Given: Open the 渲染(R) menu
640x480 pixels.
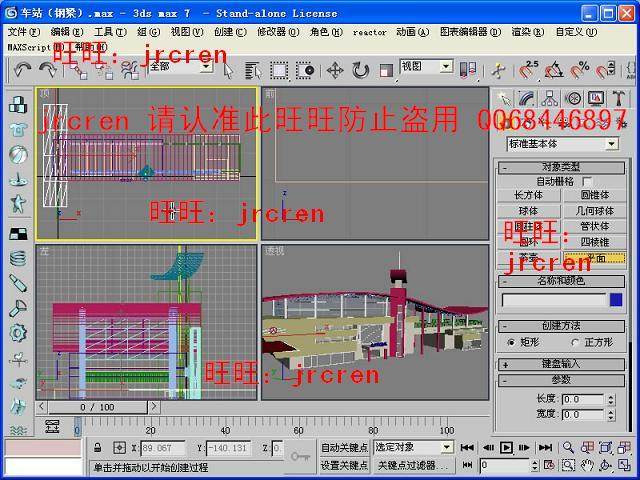Looking at the screenshot, I should pos(528,32).
